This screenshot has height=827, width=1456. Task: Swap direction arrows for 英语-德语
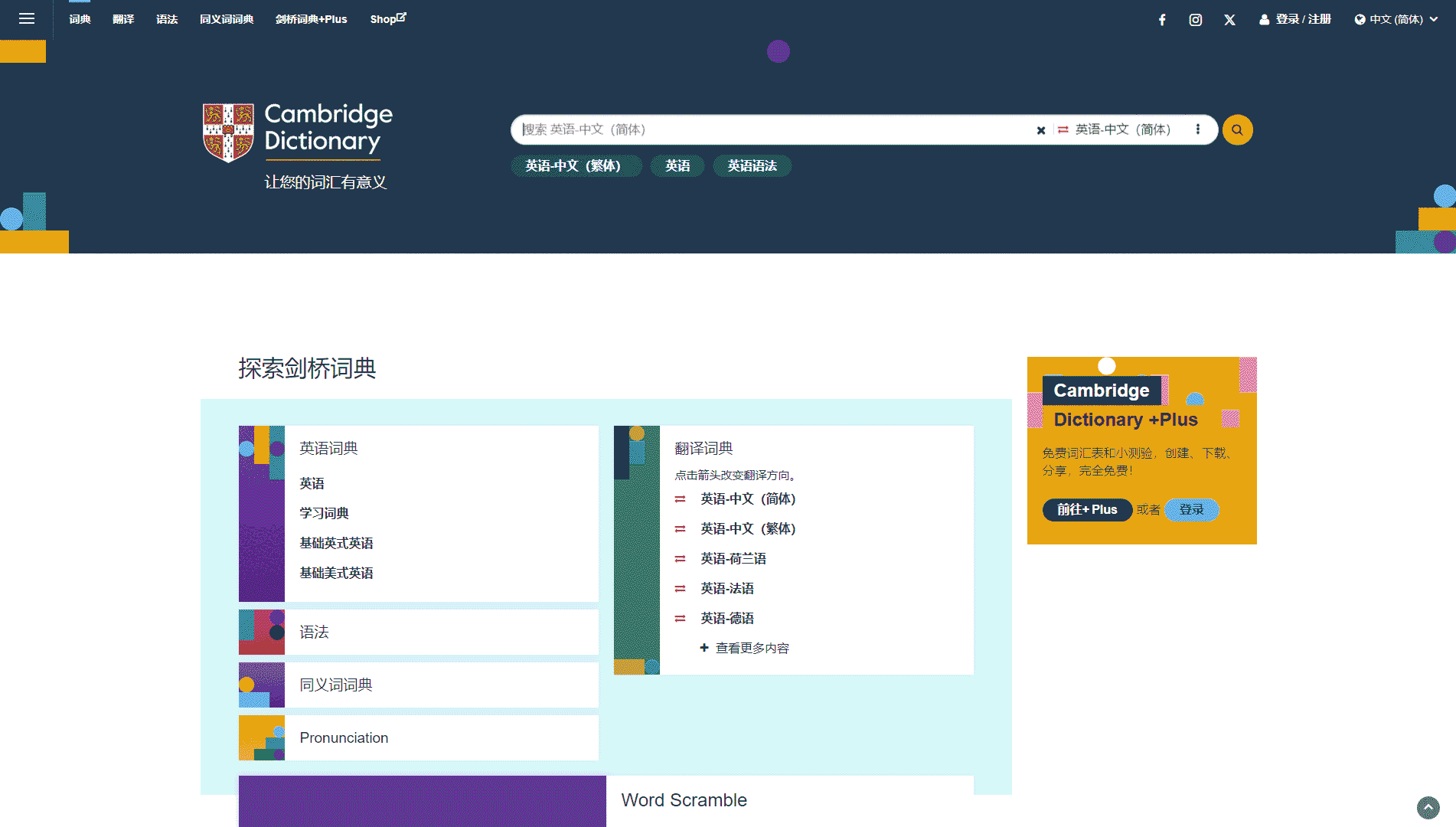(680, 619)
